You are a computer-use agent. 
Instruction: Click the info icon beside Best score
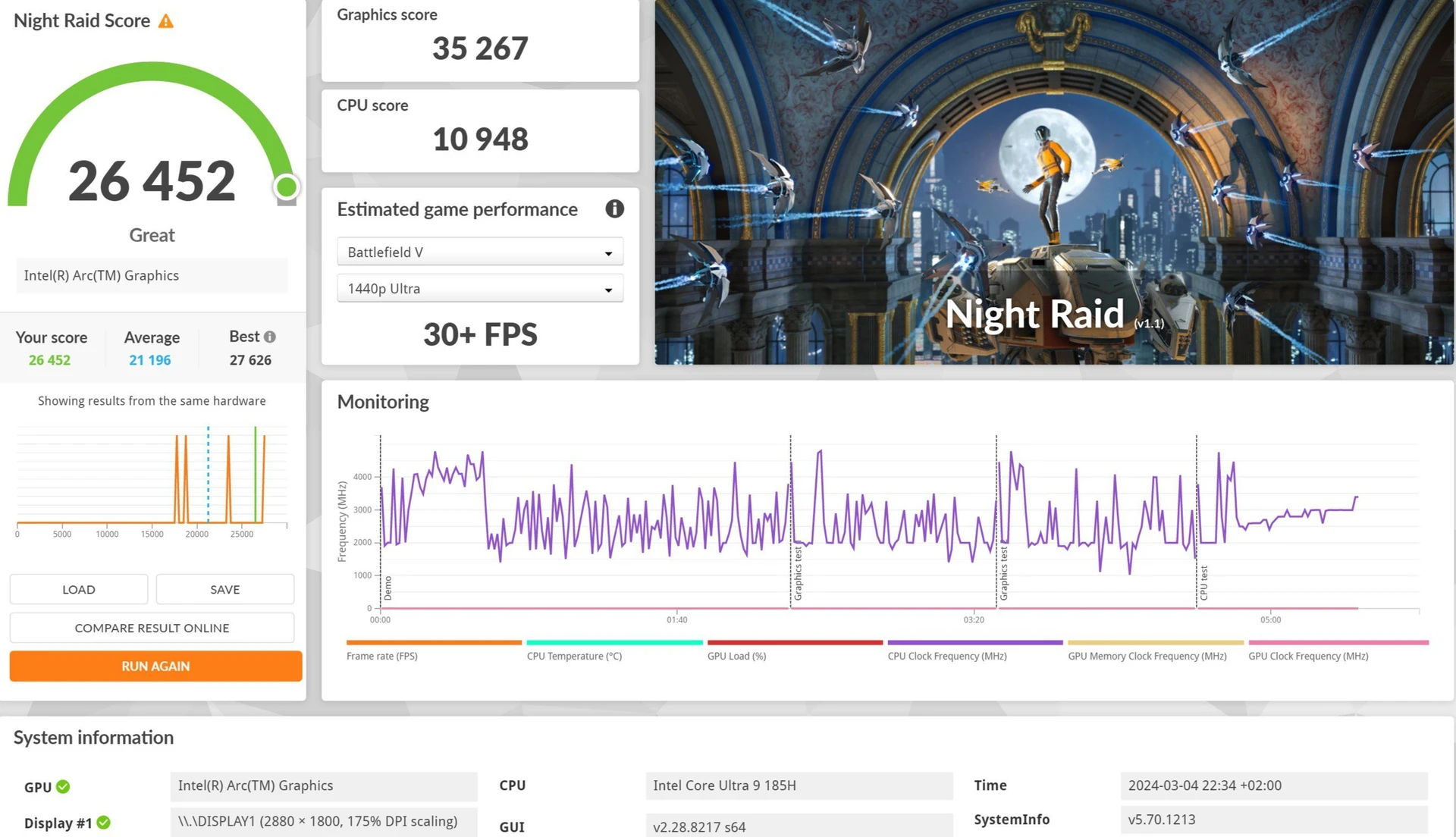tap(270, 337)
